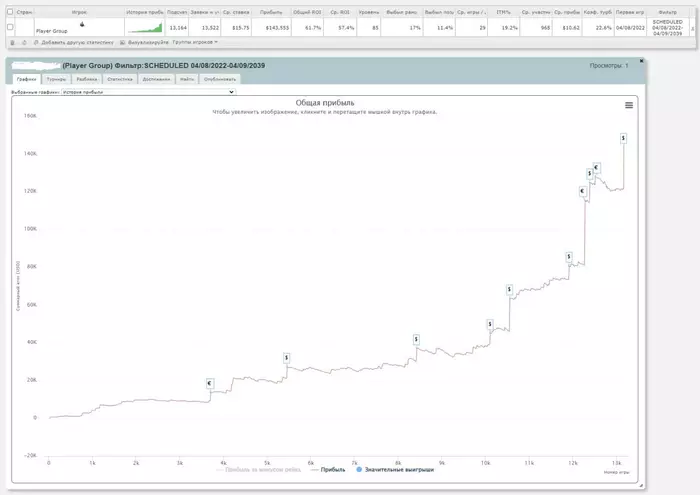The width and height of the screenshot is (700, 495).
Task: Click the Добавить другую статистику link
Action: pyautogui.click(x=78, y=42)
